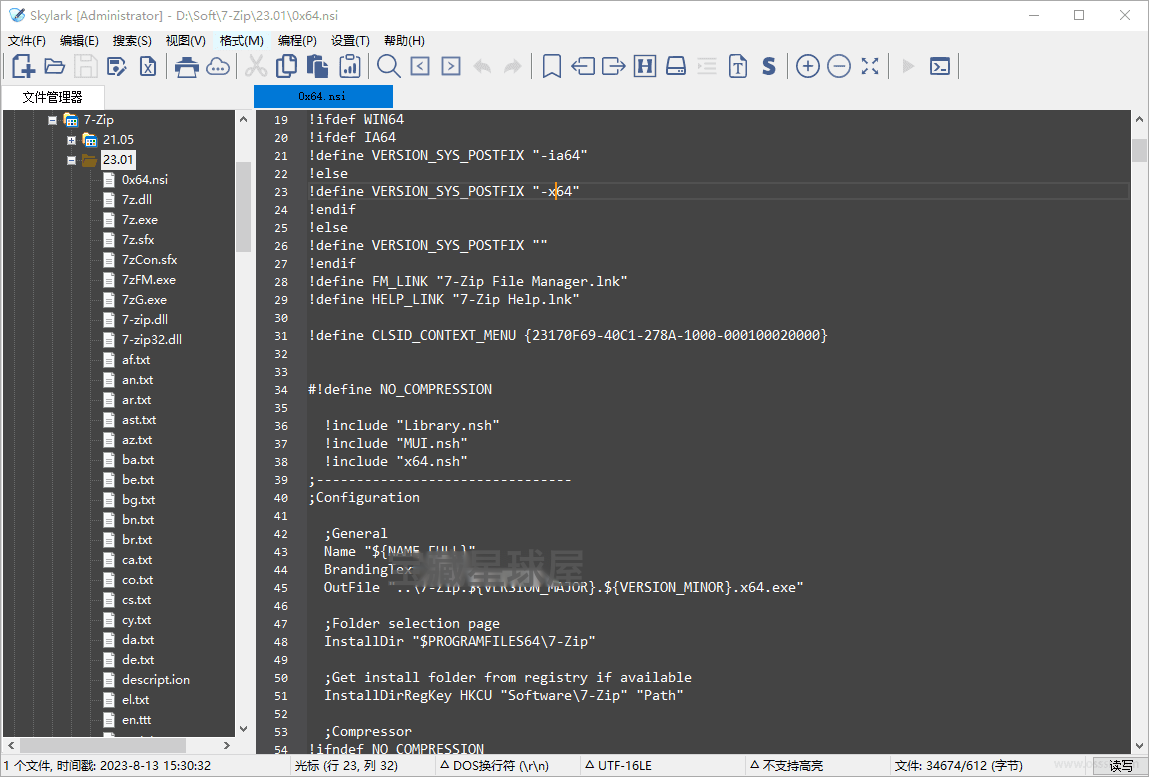
Task: Select the 7-Zip root folder
Action: coord(98,120)
